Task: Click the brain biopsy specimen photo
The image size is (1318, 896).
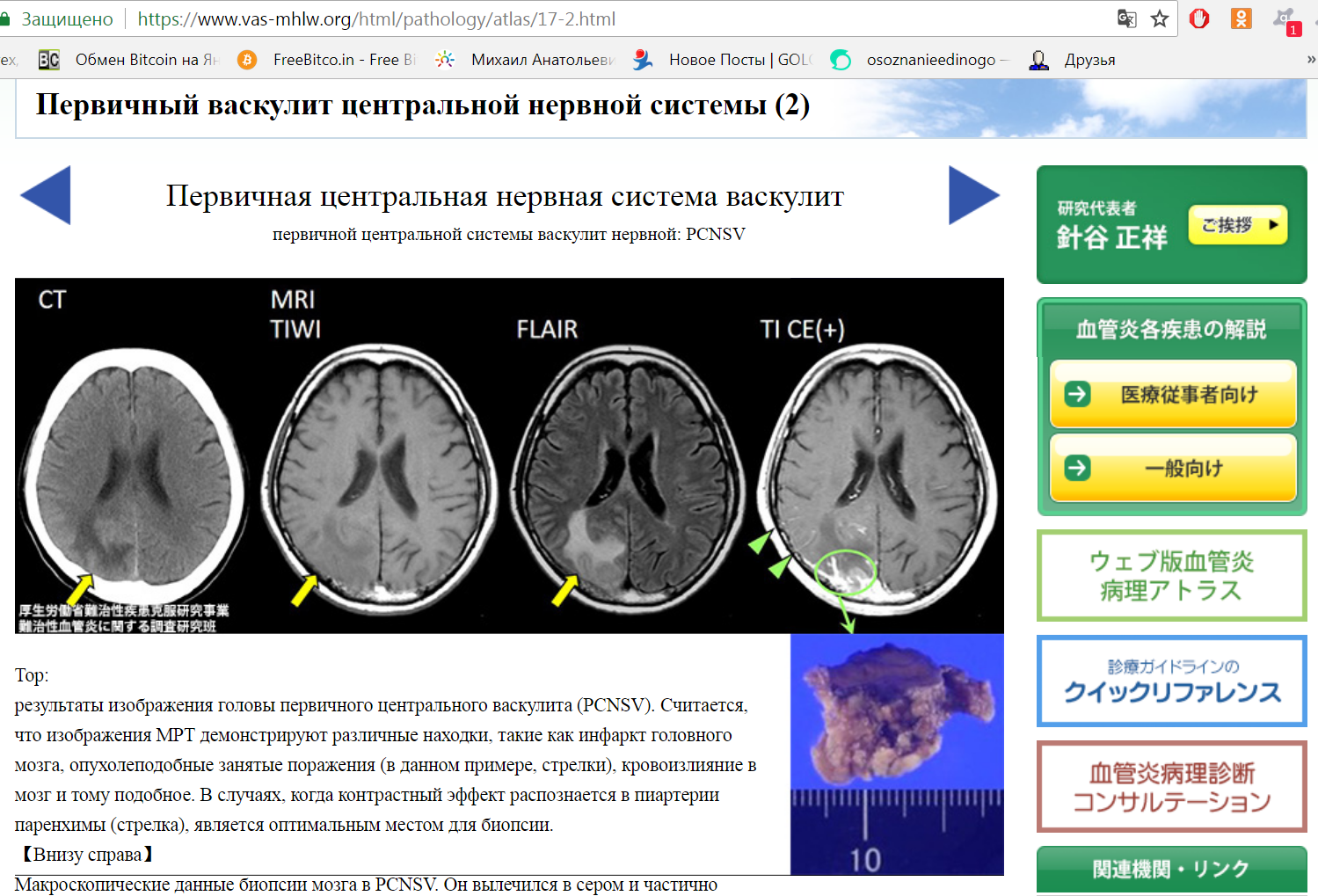Action: coord(897,754)
